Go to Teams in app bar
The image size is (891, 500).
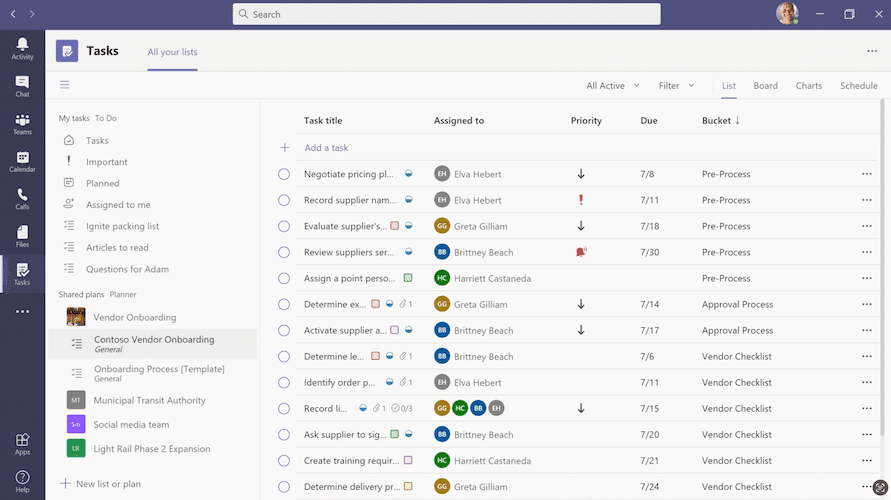tap(22, 123)
